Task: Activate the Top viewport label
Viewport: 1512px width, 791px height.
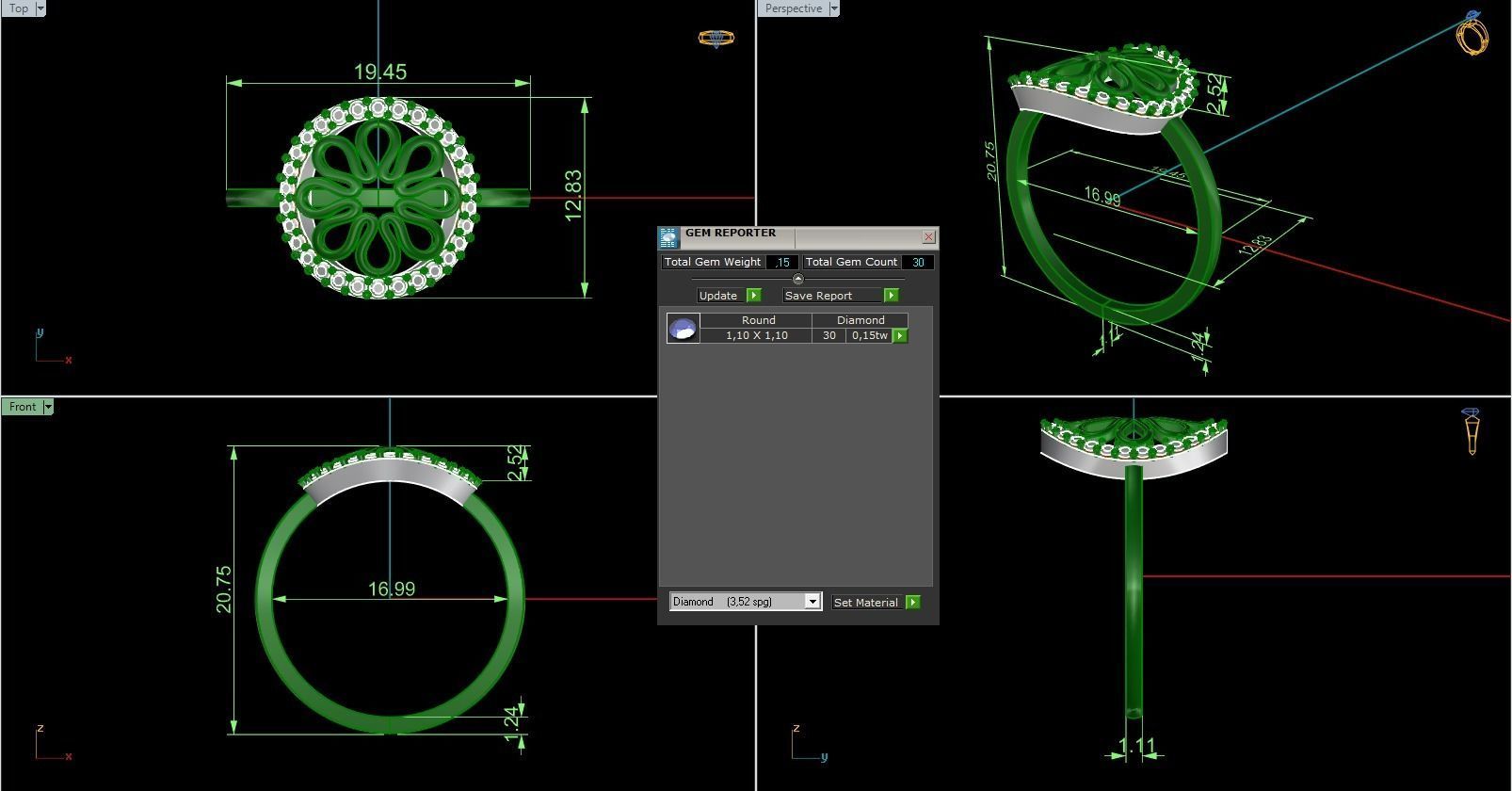Action: tap(19, 8)
